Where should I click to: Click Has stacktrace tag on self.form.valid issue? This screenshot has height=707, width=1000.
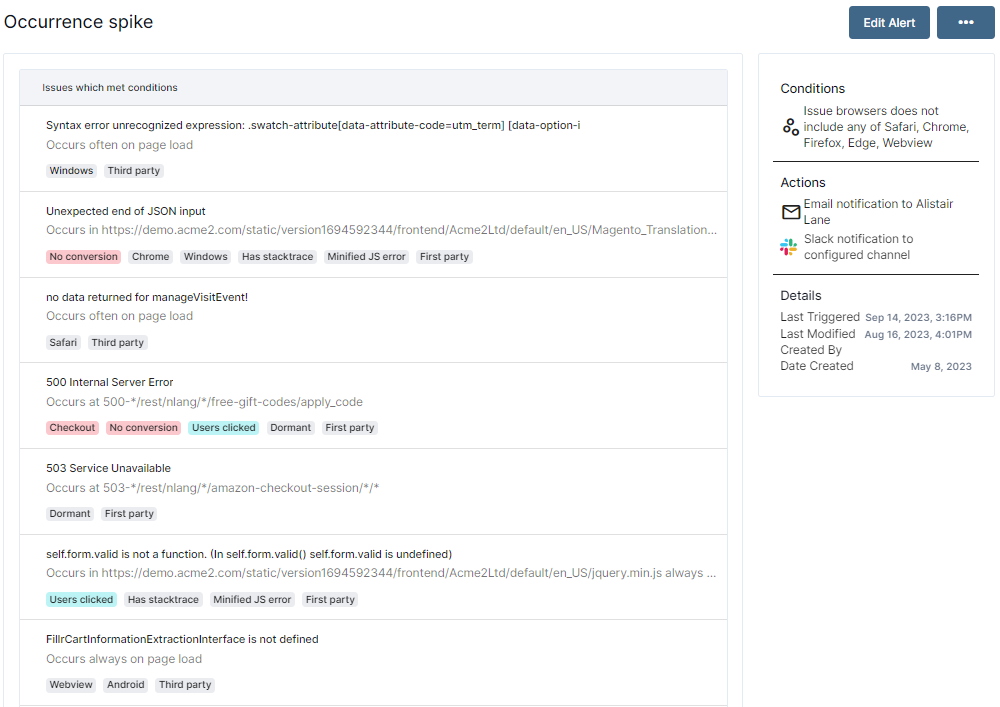click(163, 599)
